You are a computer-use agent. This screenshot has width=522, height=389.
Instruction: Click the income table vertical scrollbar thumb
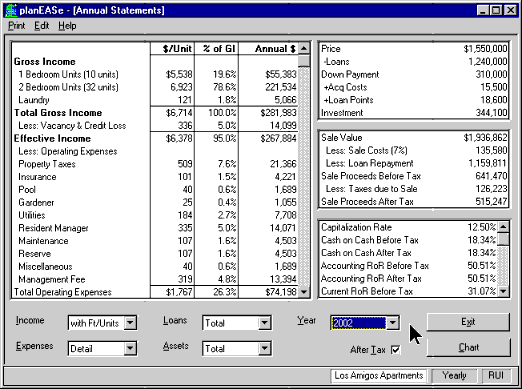pyautogui.click(x=304, y=61)
